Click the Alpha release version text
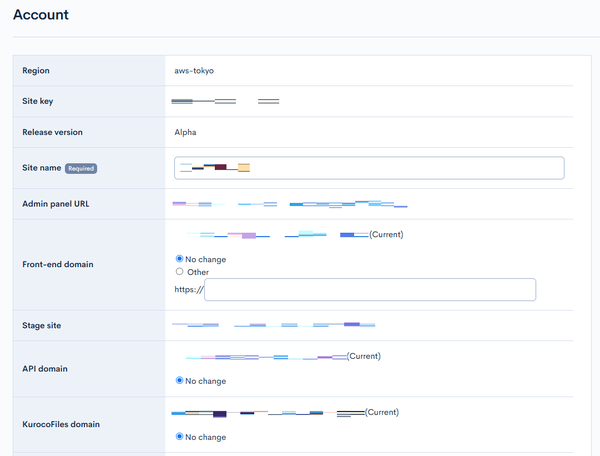 tap(185, 132)
